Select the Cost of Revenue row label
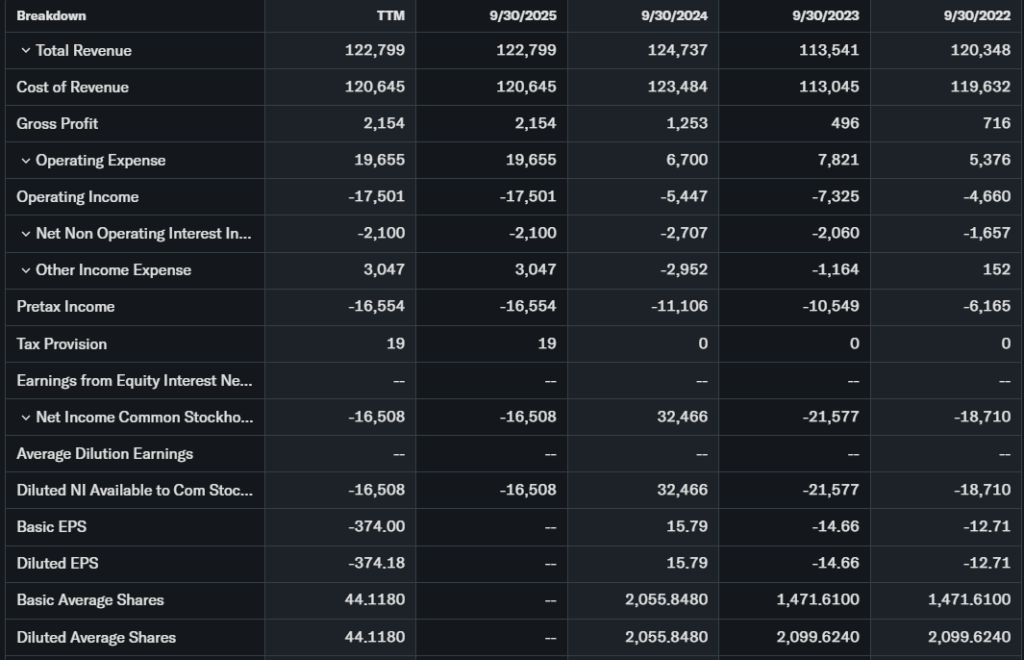 (72, 87)
